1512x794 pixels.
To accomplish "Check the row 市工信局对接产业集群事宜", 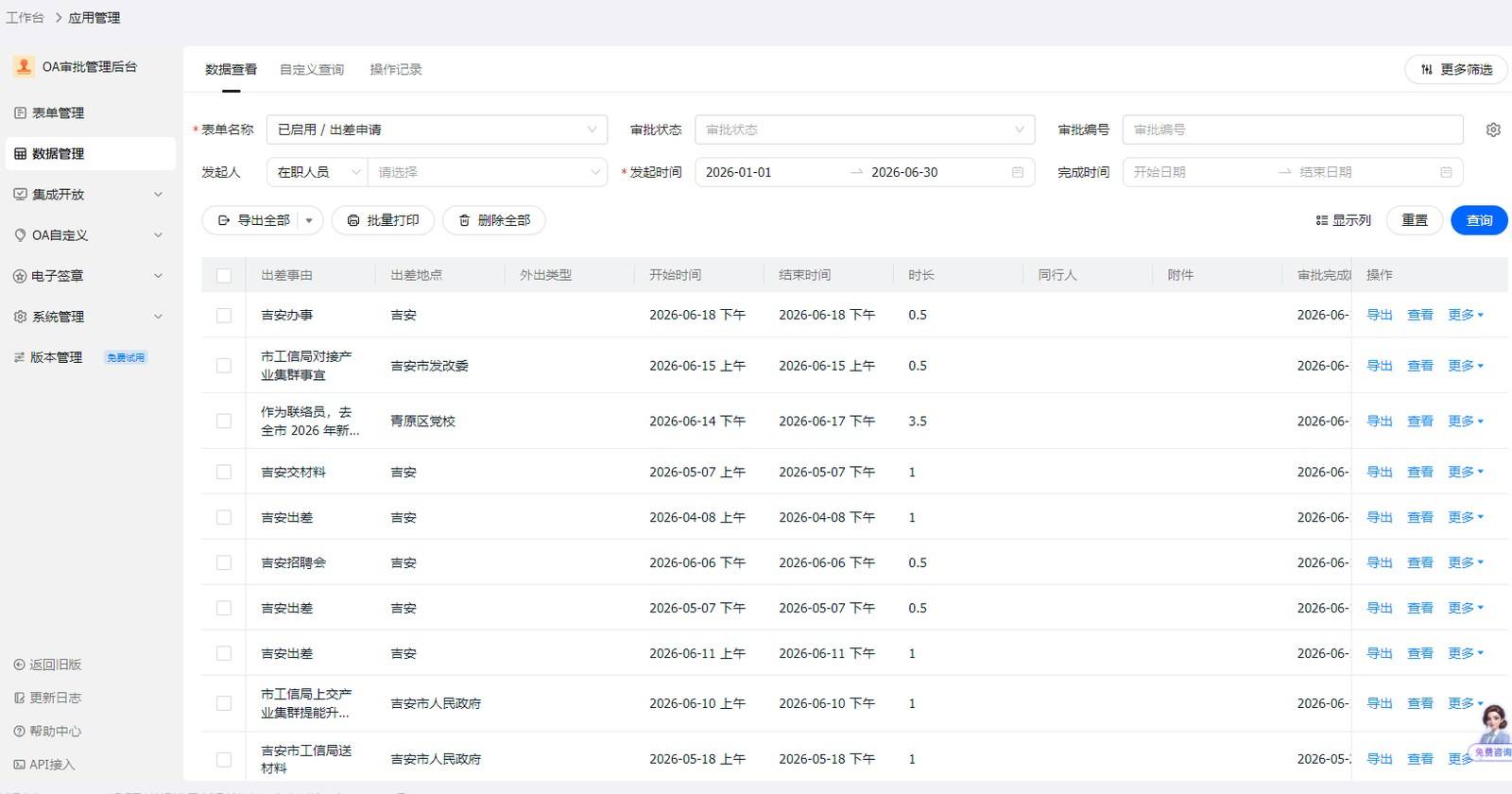I will 224,365.
